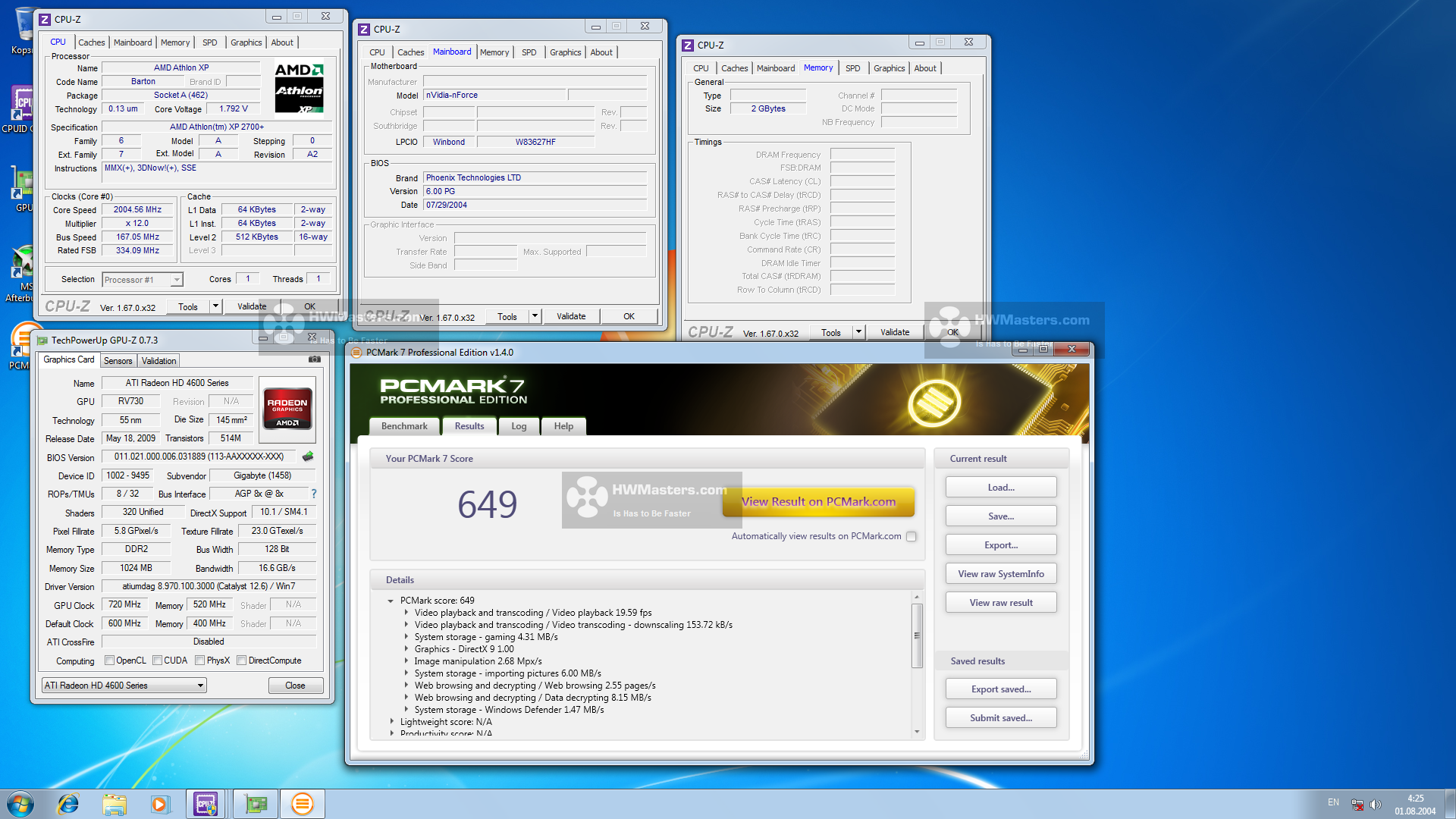Screen dimensions: 1456x819
Task: Toggle the OpenCL checkbox in GPU-Z
Action: 109,661
